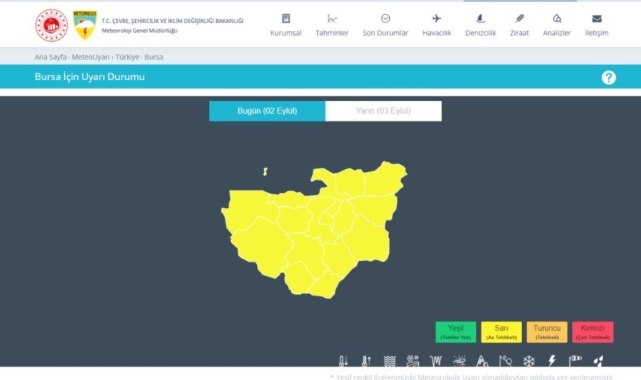Select the cold temperature drop warning icon
Screen dimensions: 641x380
343,361
